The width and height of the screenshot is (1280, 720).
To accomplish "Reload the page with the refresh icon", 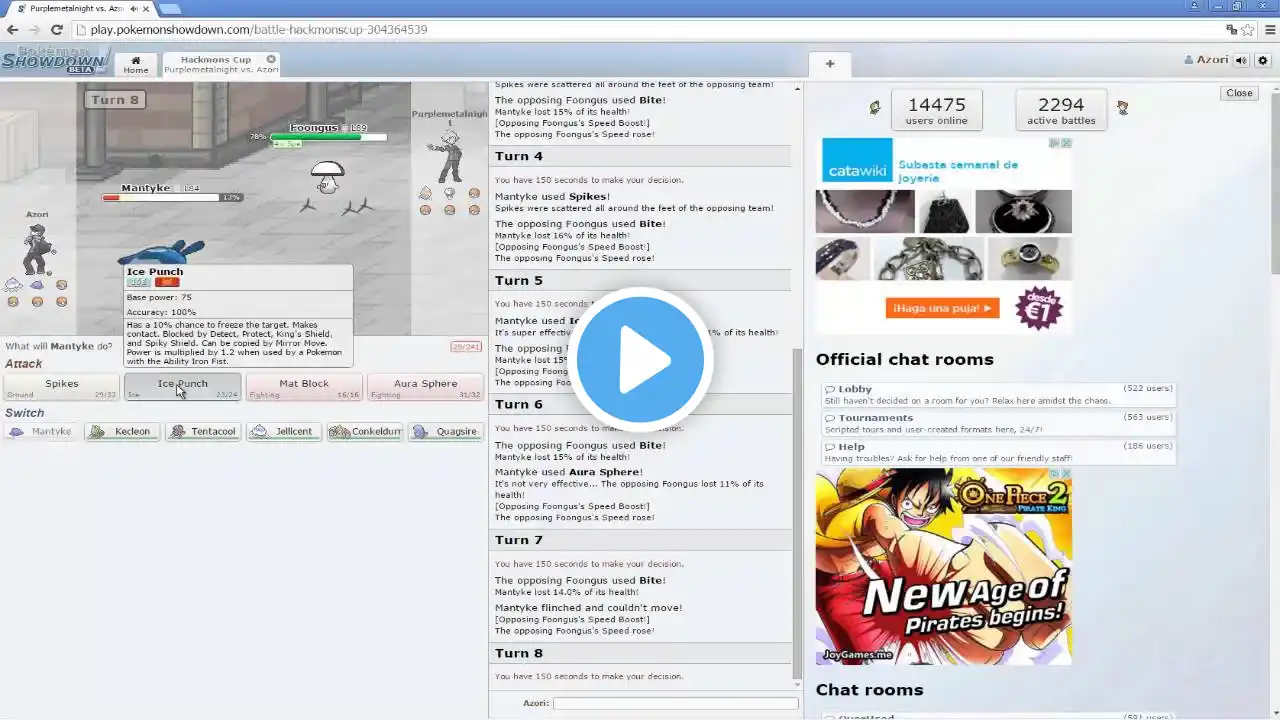I will [x=57, y=30].
